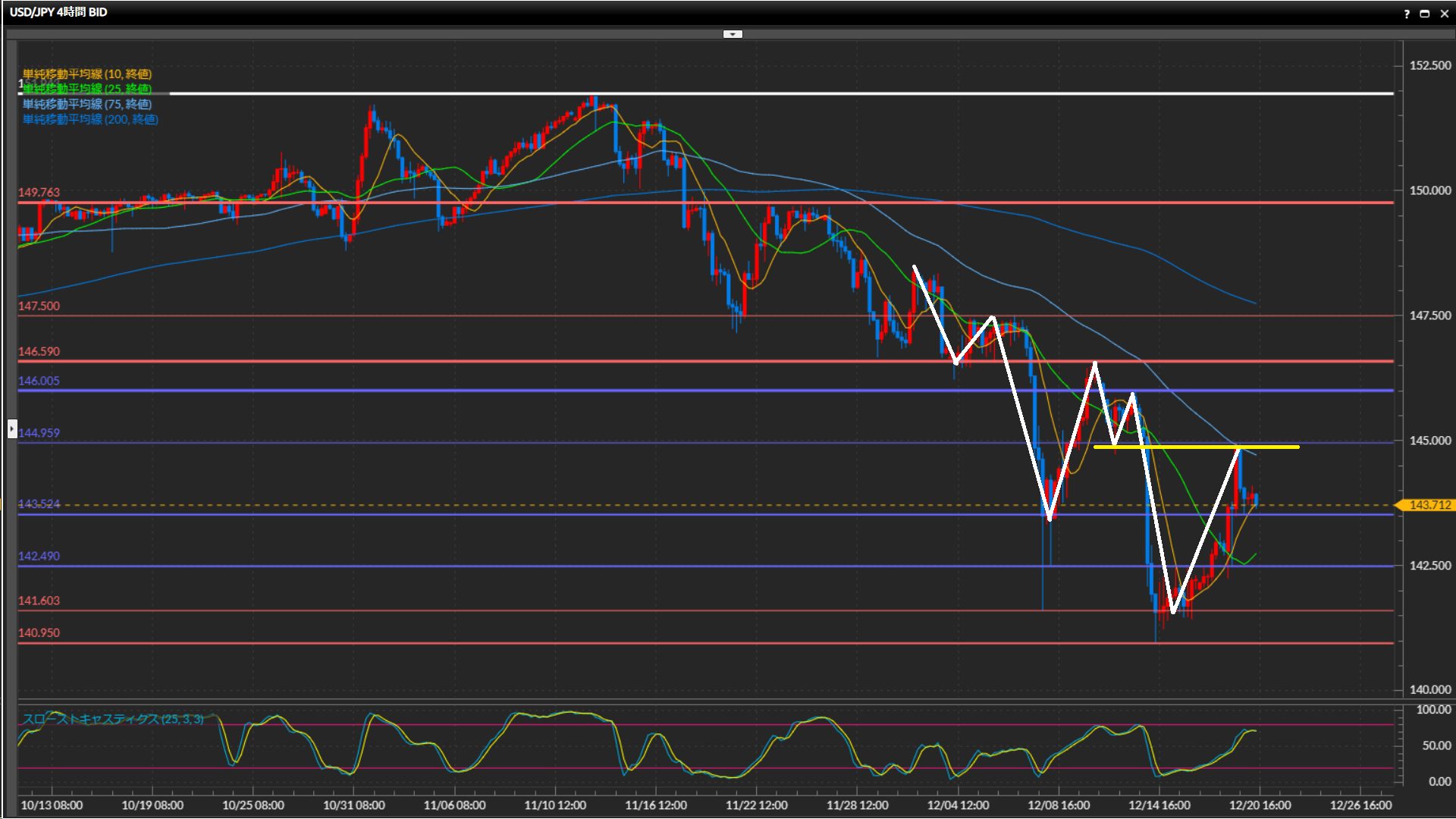
Task: Select the 146.005 horizontal line label
Action: click(x=39, y=381)
